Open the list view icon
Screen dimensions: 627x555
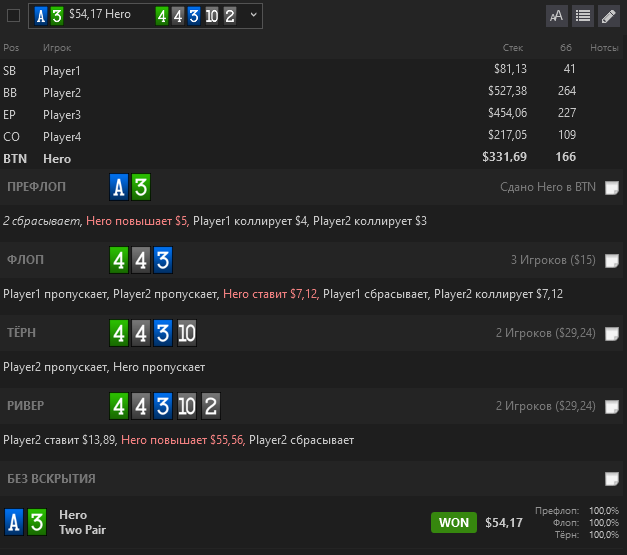tap(583, 16)
